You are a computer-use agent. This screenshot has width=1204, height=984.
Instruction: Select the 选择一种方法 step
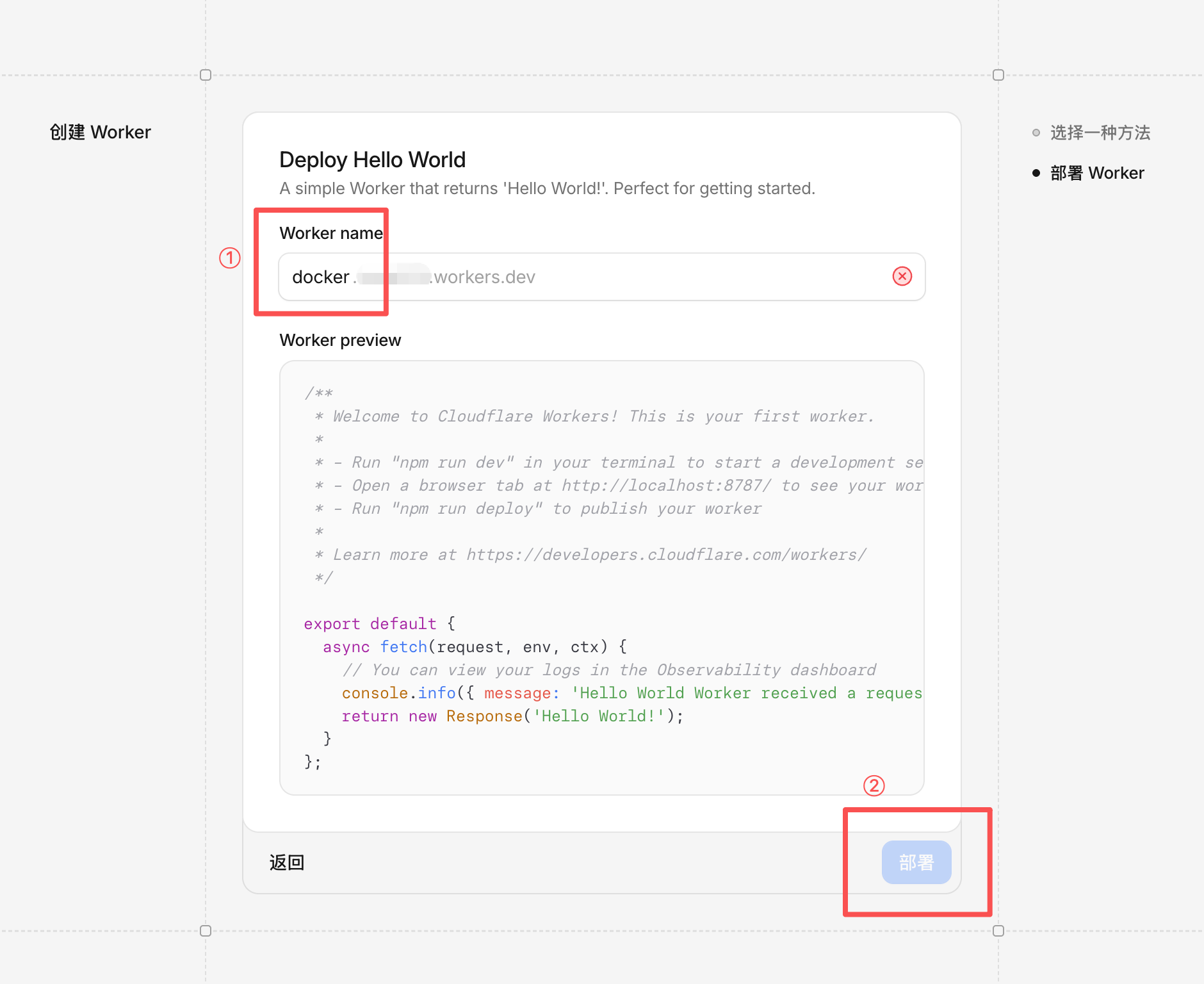tap(1100, 133)
